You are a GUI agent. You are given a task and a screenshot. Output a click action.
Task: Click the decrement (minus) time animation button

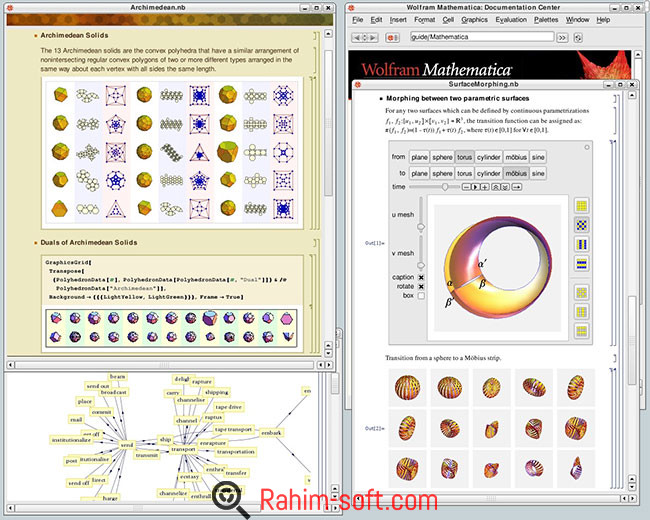coord(466,187)
